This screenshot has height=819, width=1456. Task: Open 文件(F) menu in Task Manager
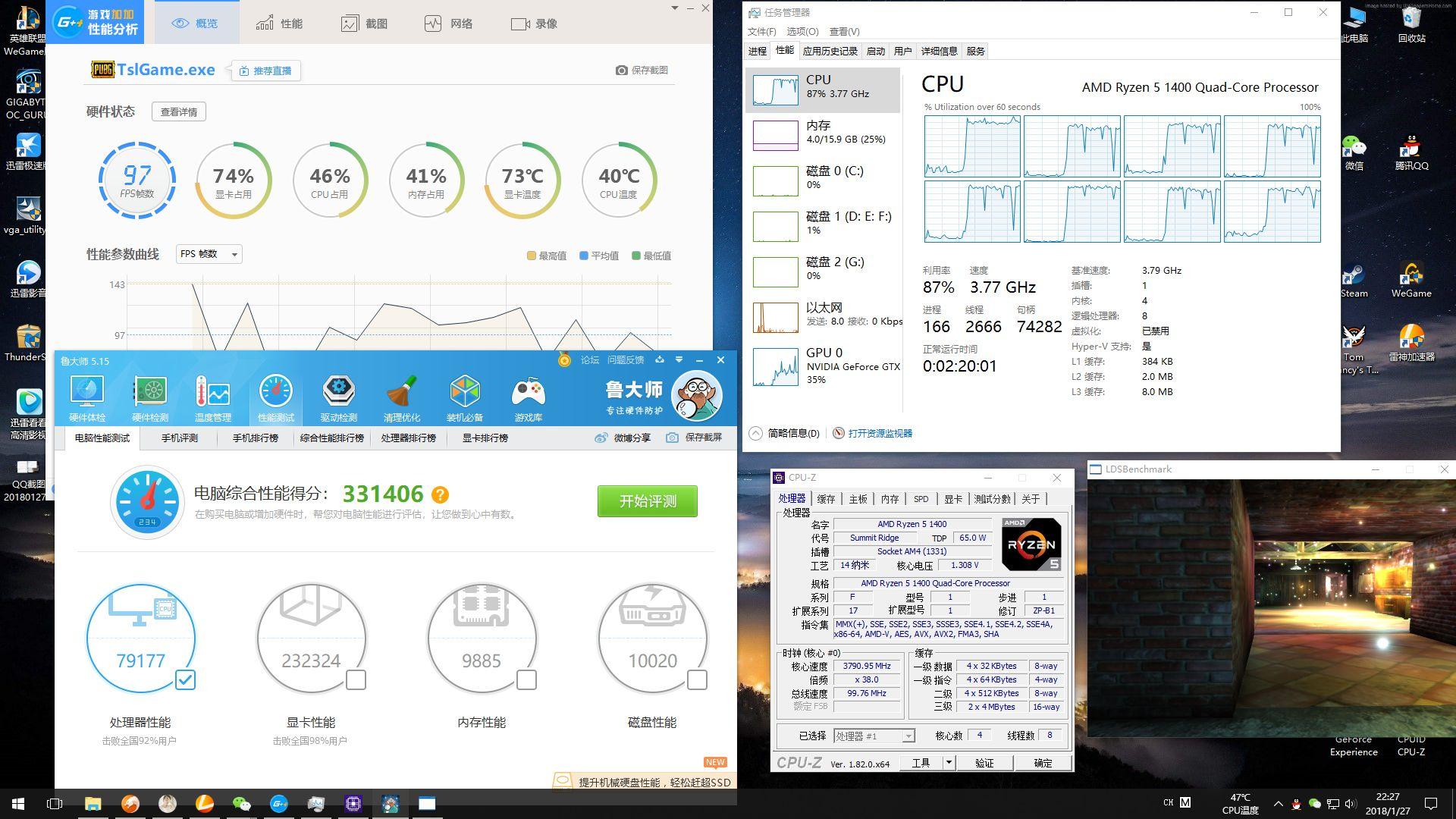click(x=761, y=32)
